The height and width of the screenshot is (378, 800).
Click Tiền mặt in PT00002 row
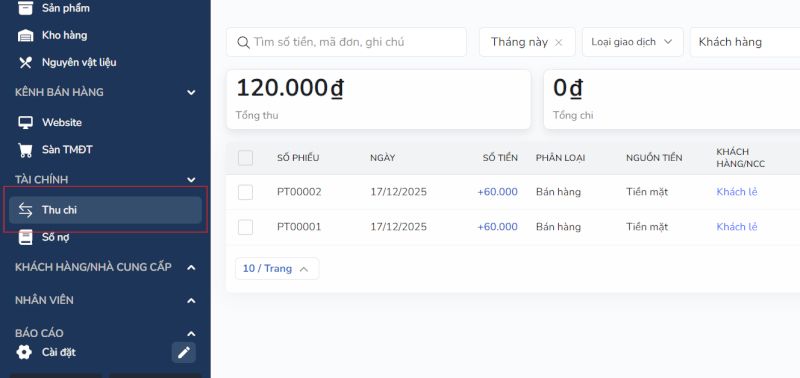[x=647, y=192]
